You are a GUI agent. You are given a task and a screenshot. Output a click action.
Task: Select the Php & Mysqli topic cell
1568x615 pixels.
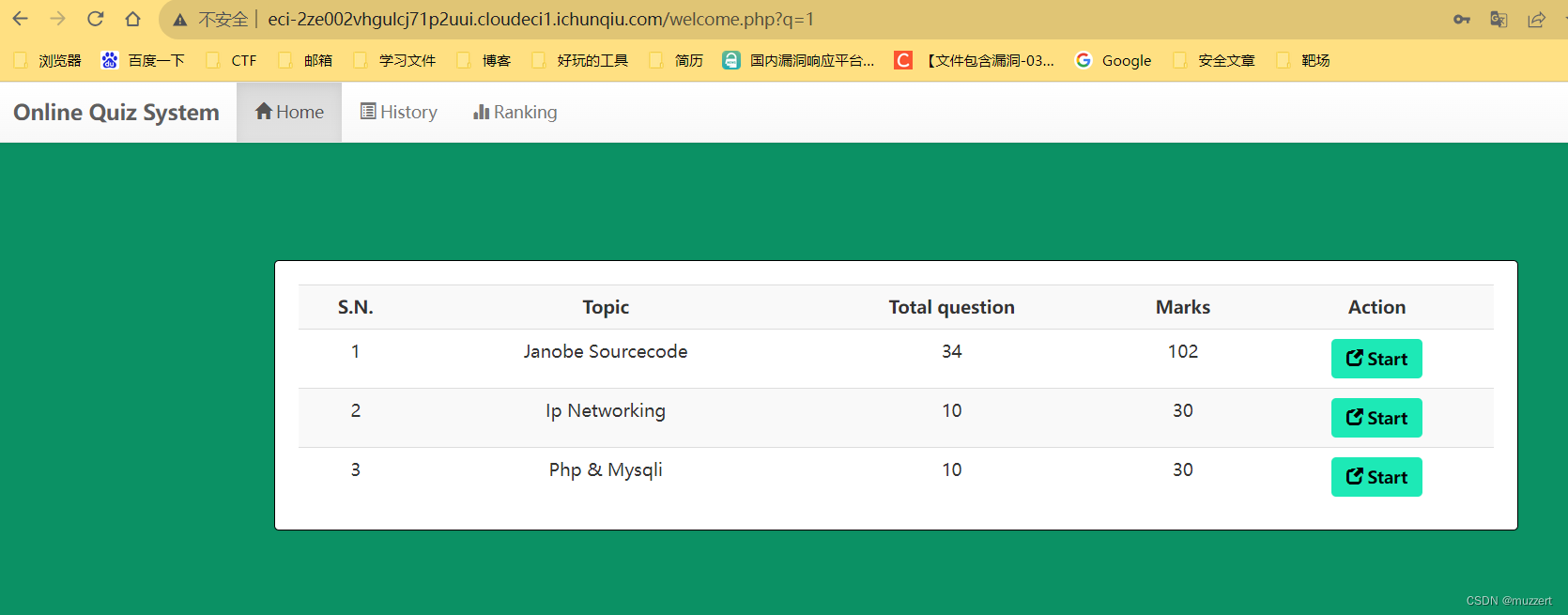click(x=606, y=469)
